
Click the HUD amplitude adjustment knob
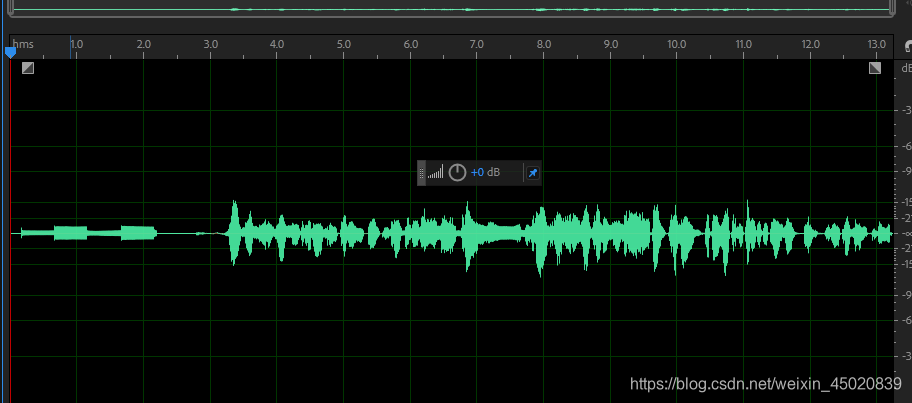pyautogui.click(x=458, y=172)
